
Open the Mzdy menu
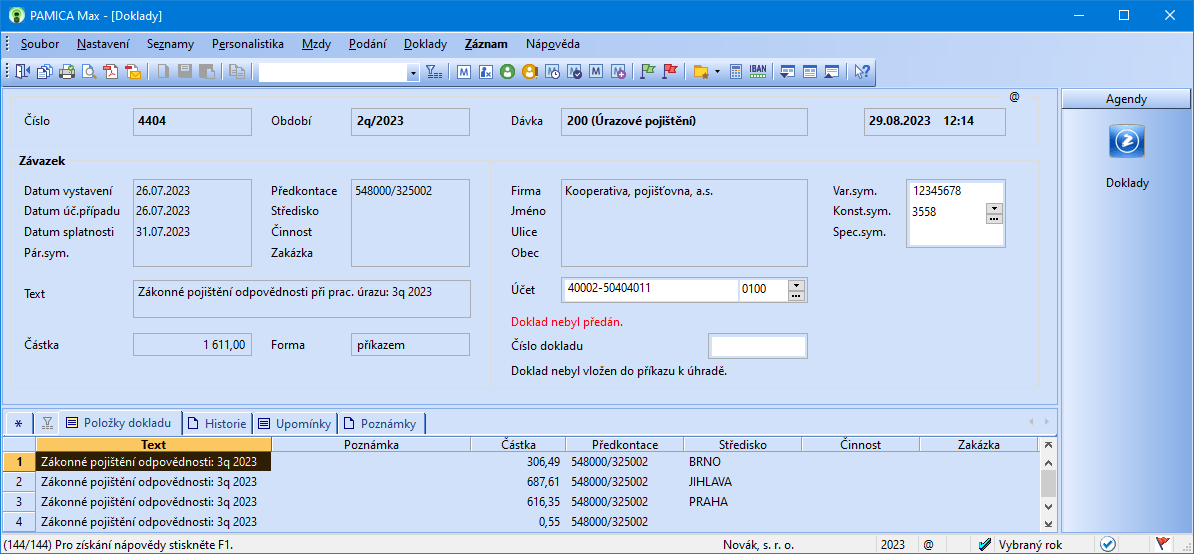point(316,43)
